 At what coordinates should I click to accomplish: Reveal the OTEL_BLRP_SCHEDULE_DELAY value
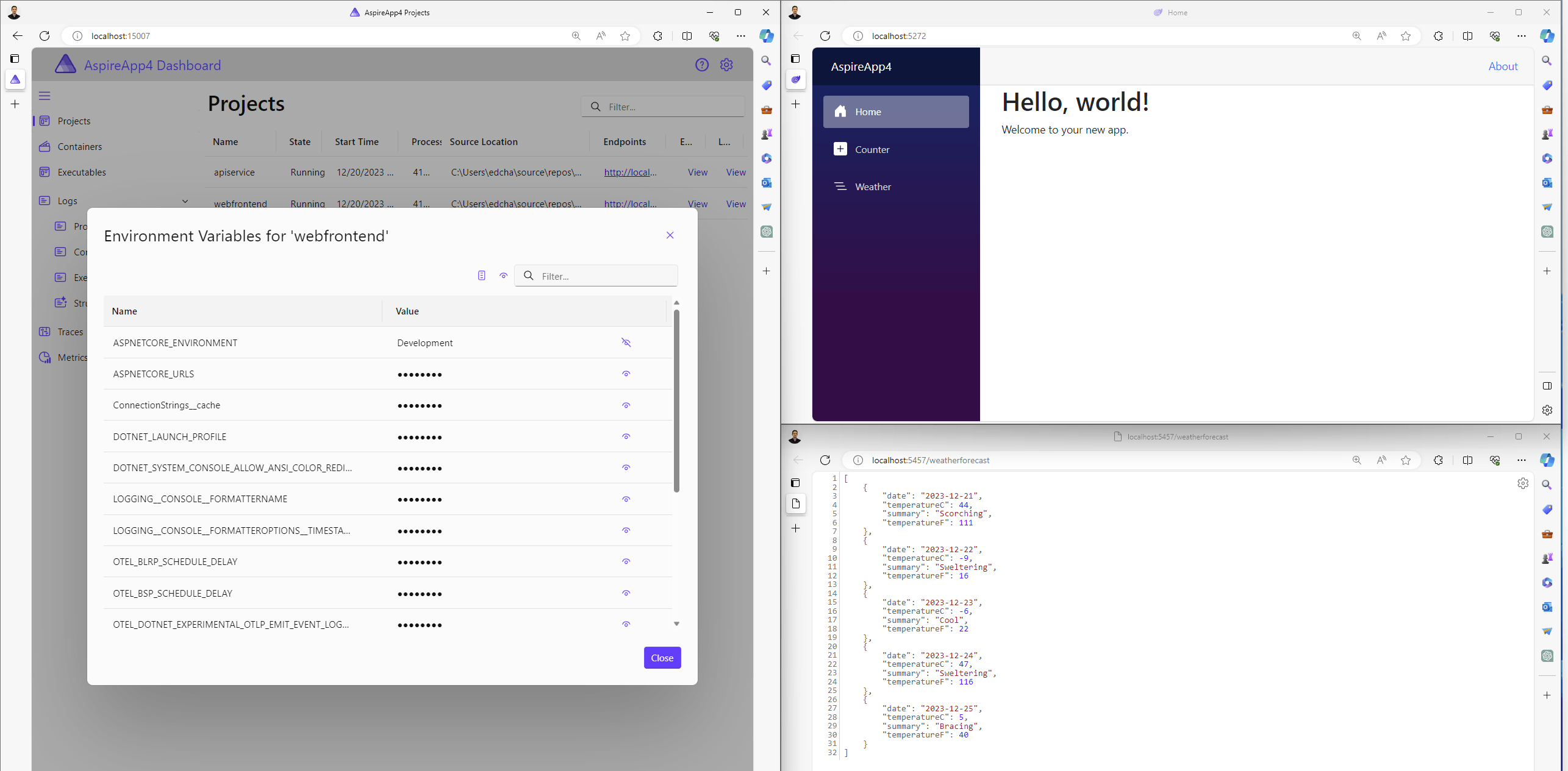[626, 561]
